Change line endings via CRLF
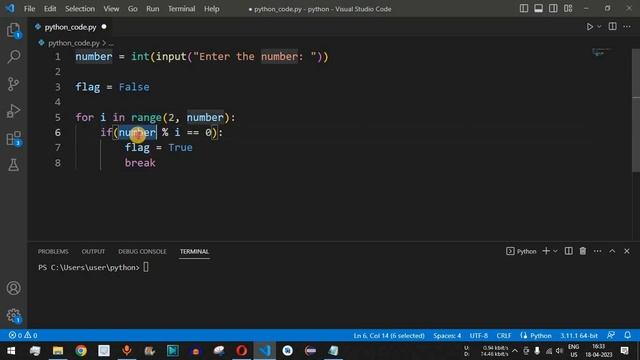This screenshot has width=640, height=360. click(x=504, y=336)
